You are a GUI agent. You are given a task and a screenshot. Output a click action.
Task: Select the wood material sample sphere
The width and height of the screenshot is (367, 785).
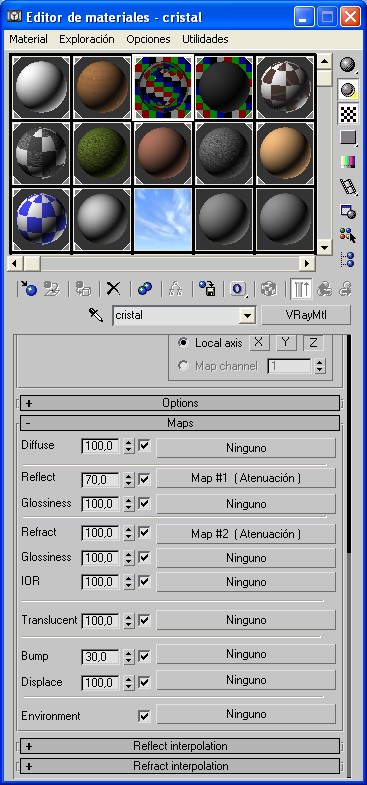(102, 88)
